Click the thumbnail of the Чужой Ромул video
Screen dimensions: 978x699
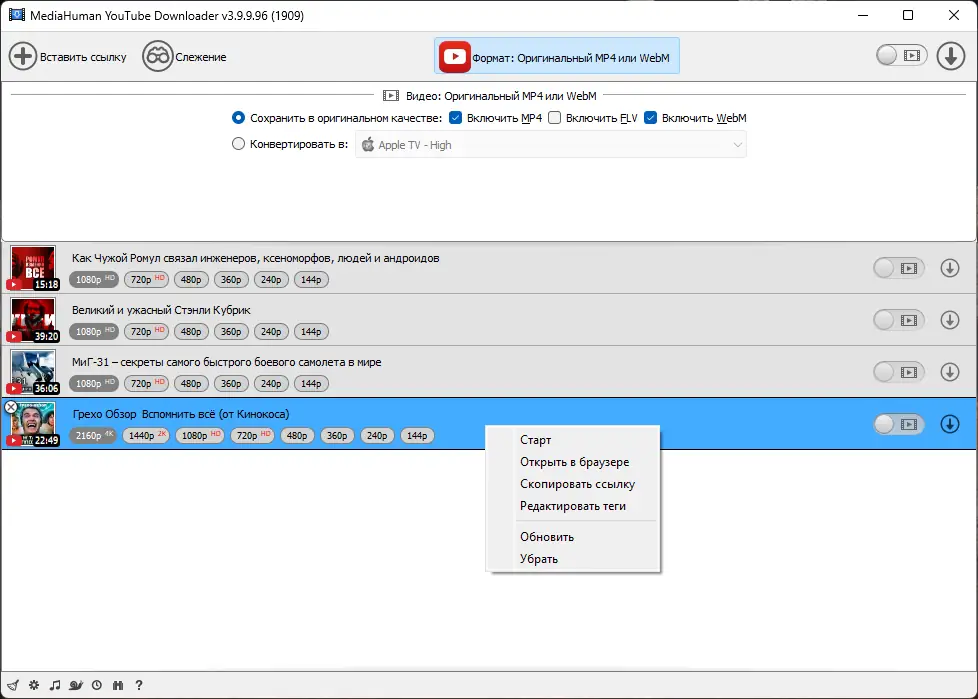33,267
